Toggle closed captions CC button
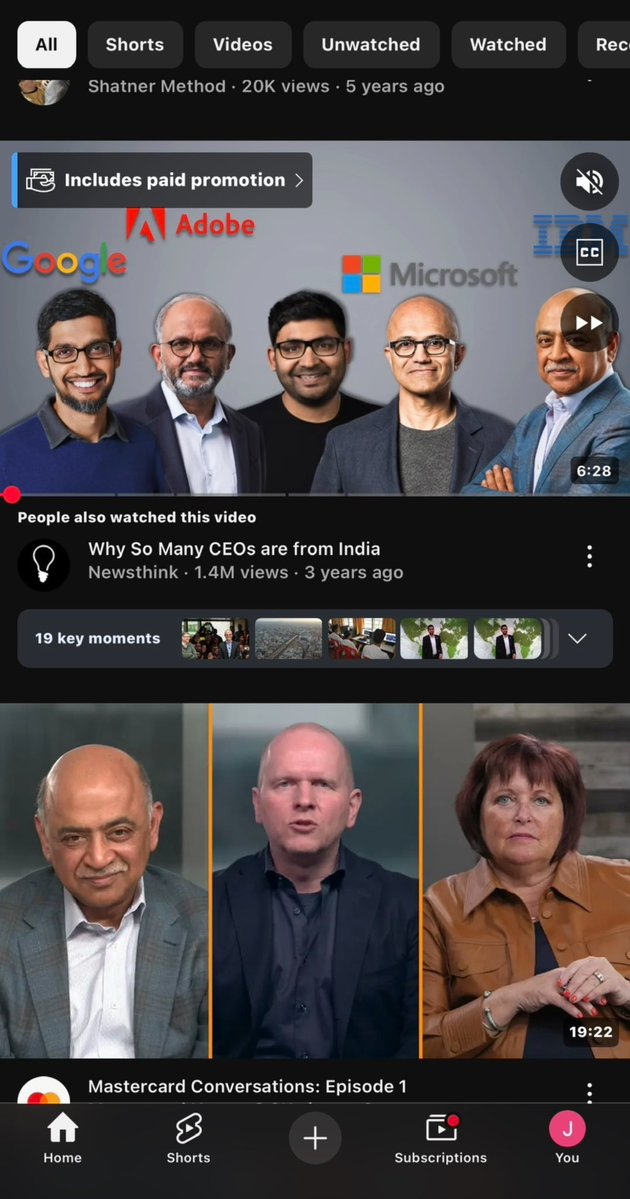 (589, 252)
